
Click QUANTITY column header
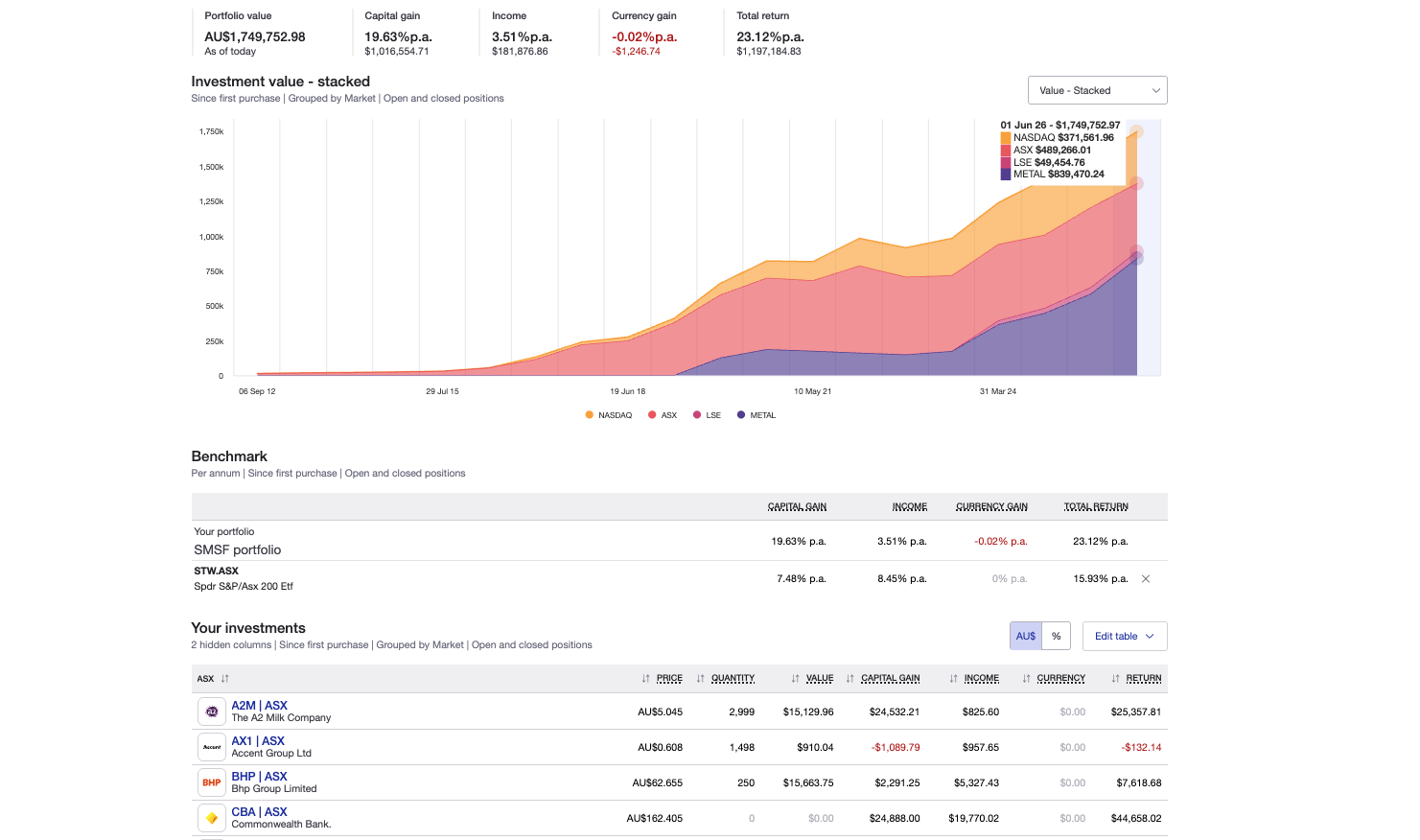pyautogui.click(x=733, y=678)
